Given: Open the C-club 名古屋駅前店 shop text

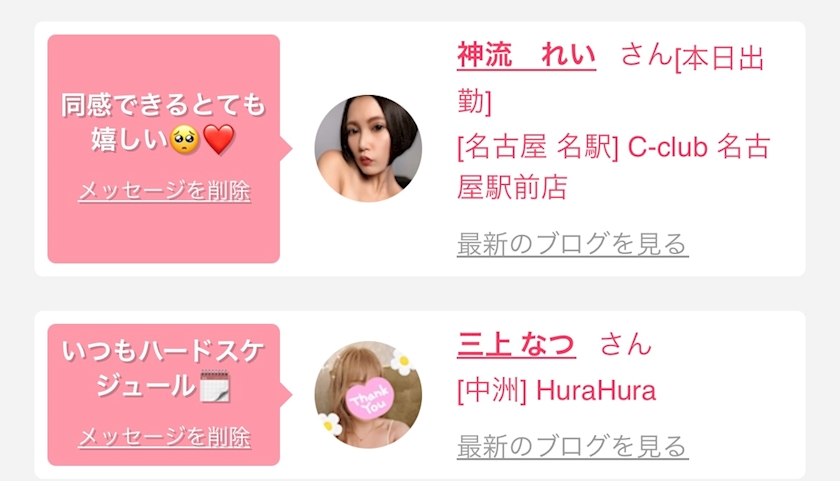Looking at the screenshot, I should pos(613,167).
